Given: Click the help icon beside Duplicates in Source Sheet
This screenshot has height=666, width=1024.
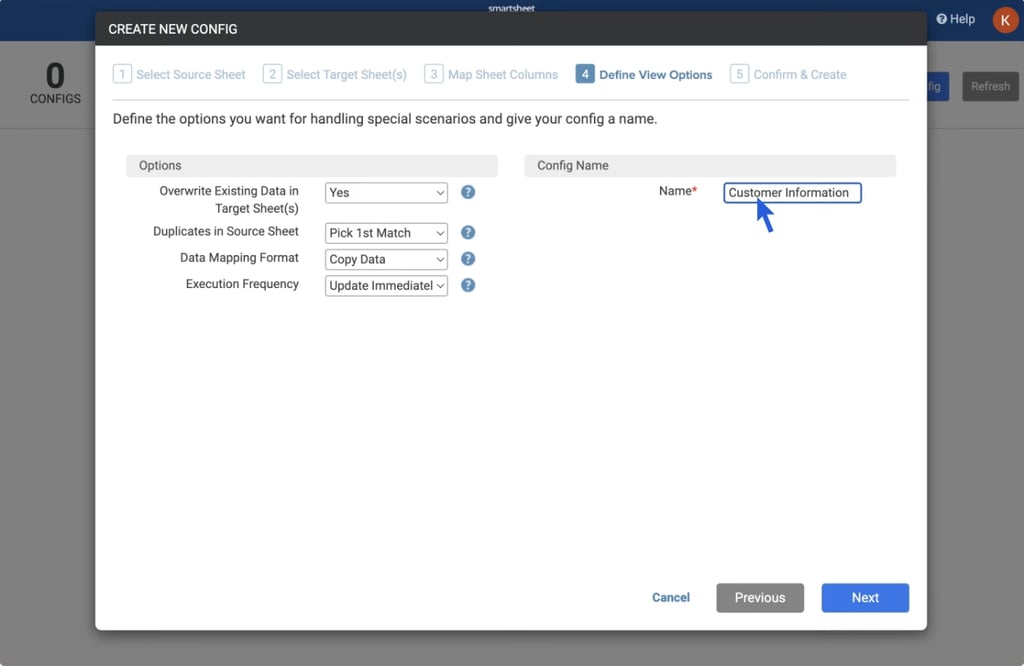Looking at the screenshot, I should (x=468, y=232).
